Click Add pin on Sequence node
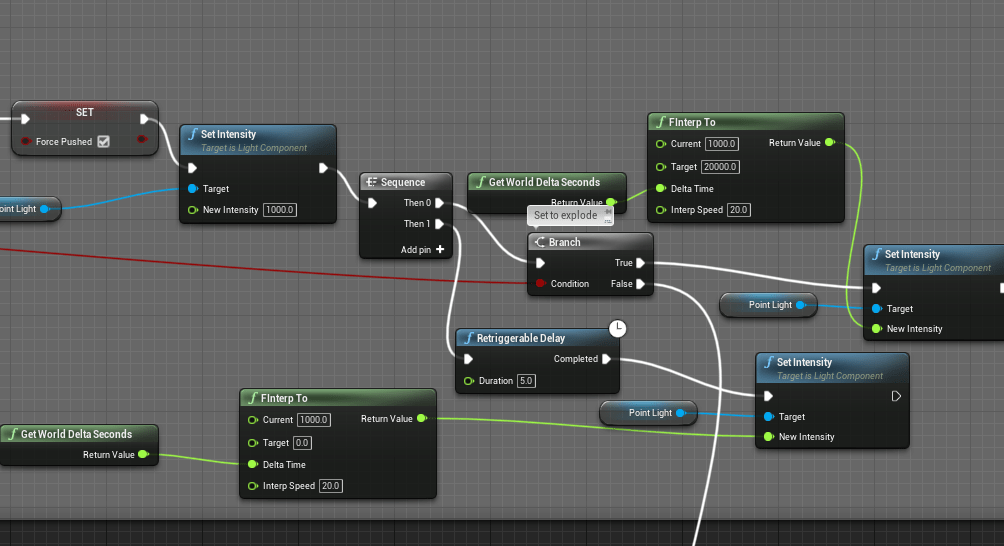 tap(440, 249)
